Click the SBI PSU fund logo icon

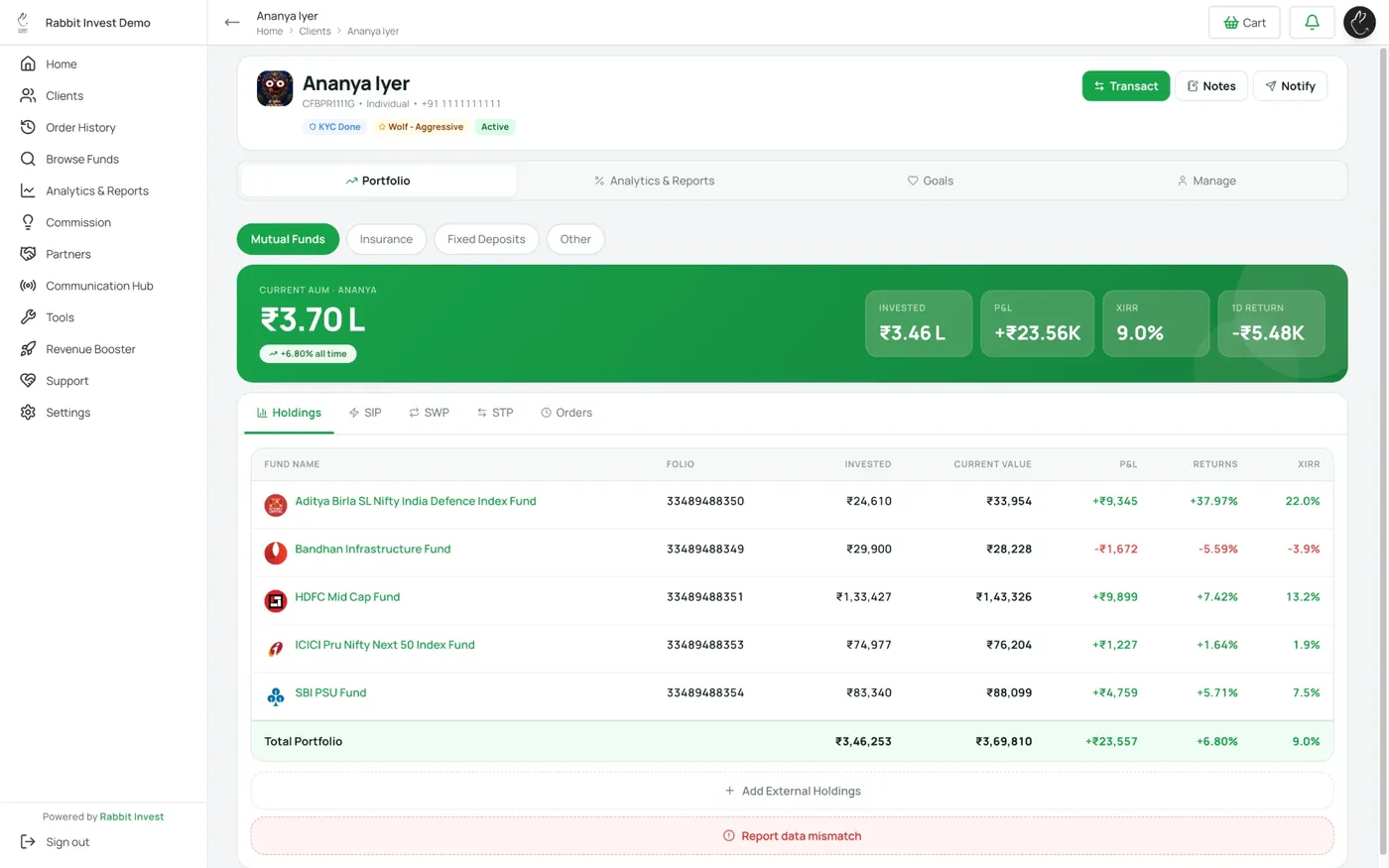pos(276,696)
